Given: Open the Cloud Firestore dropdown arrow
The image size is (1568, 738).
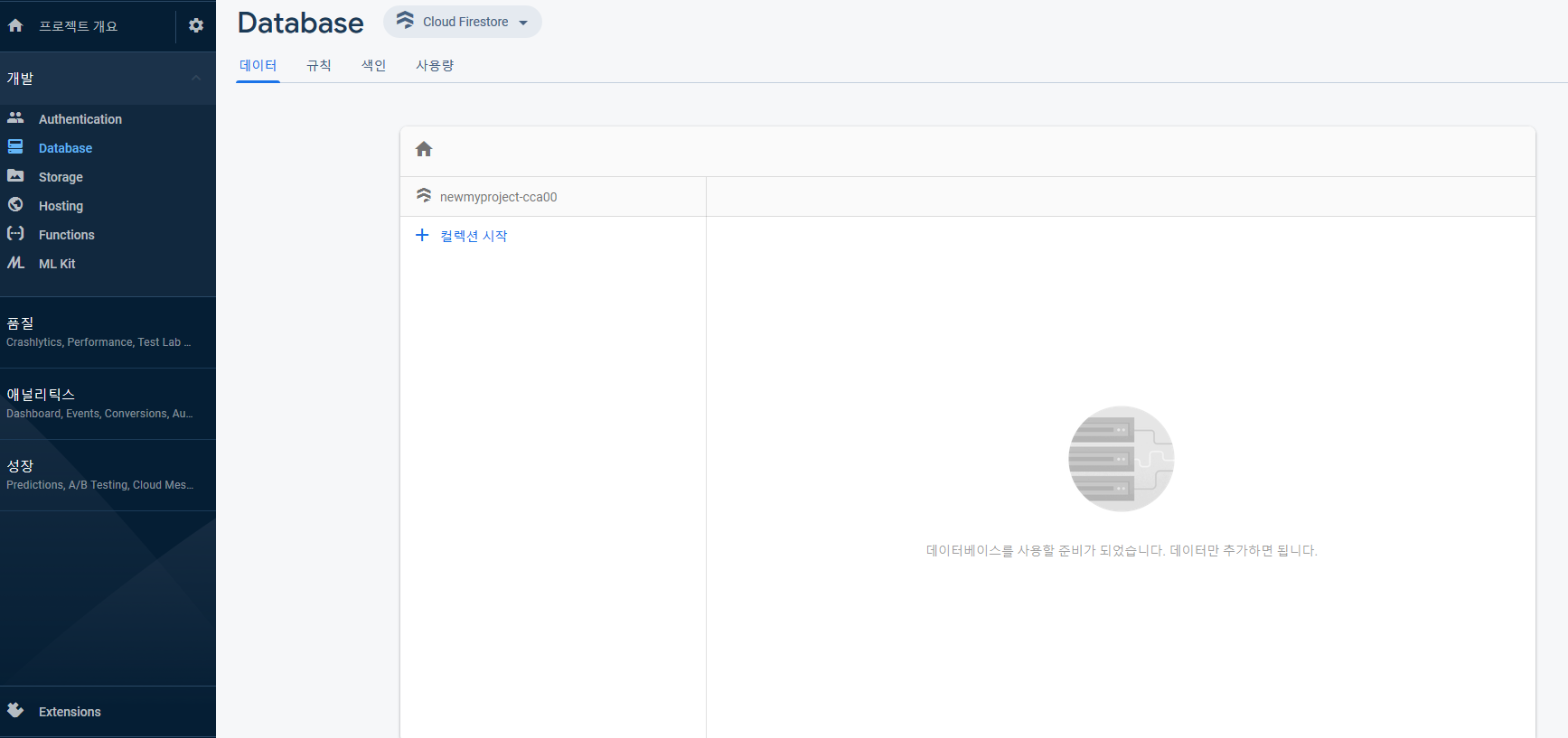Looking at the screenshot, I should 523,23.
